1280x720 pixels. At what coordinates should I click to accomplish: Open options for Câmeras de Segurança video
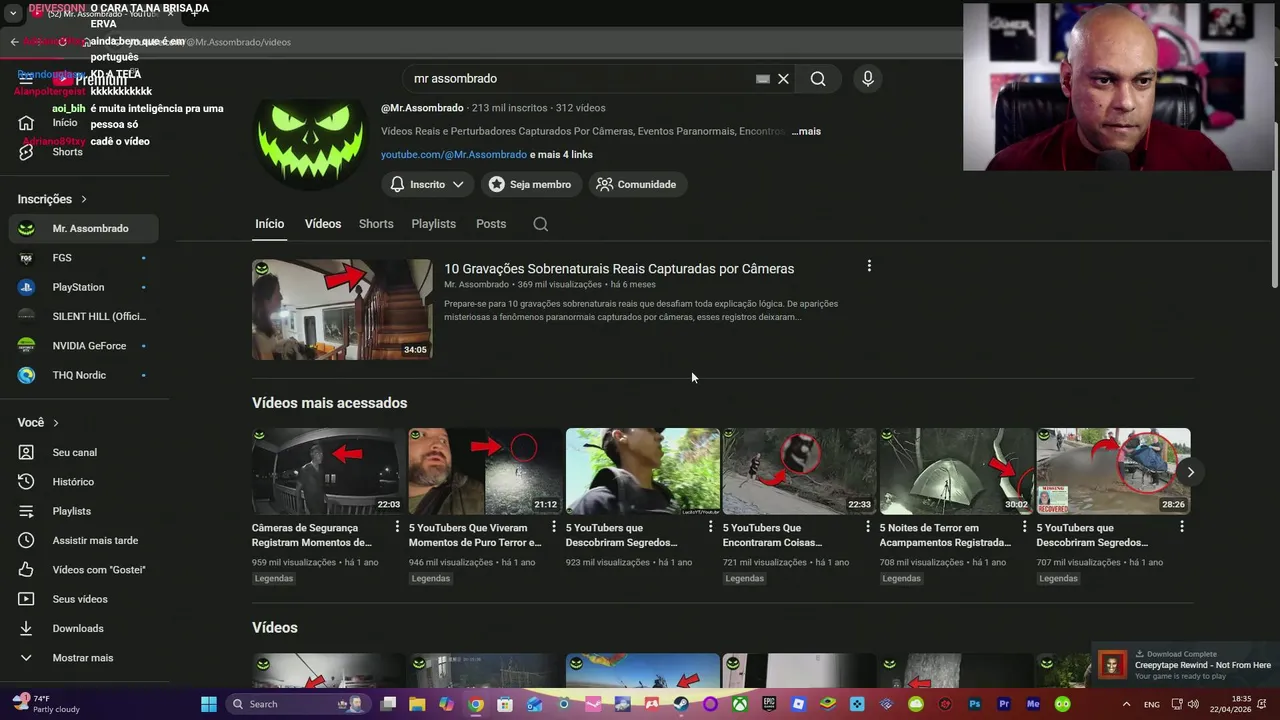click(397, 527)
